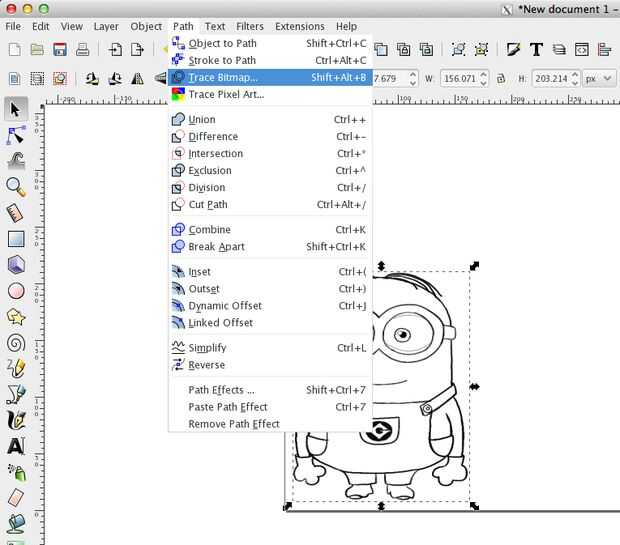Select the Zoom magnifier tool
Viewport: 620px width, 545px height.
click(16, 187)
